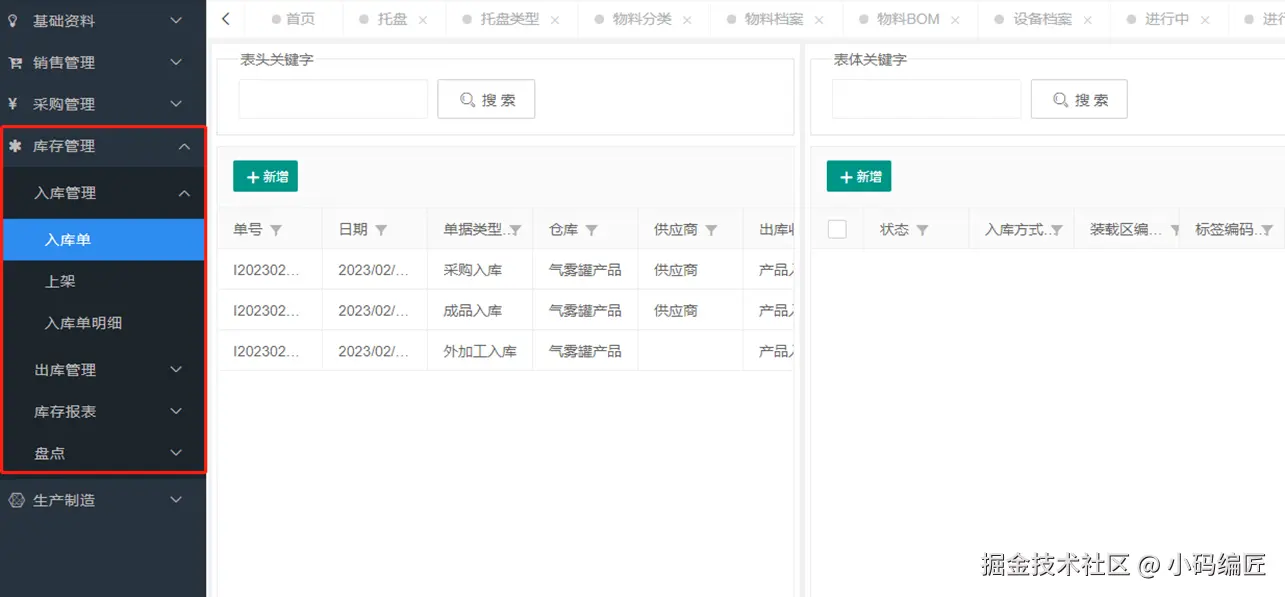The image size is (1285, 597).
Task: Click 新增 button above left table
Action: 265,176
